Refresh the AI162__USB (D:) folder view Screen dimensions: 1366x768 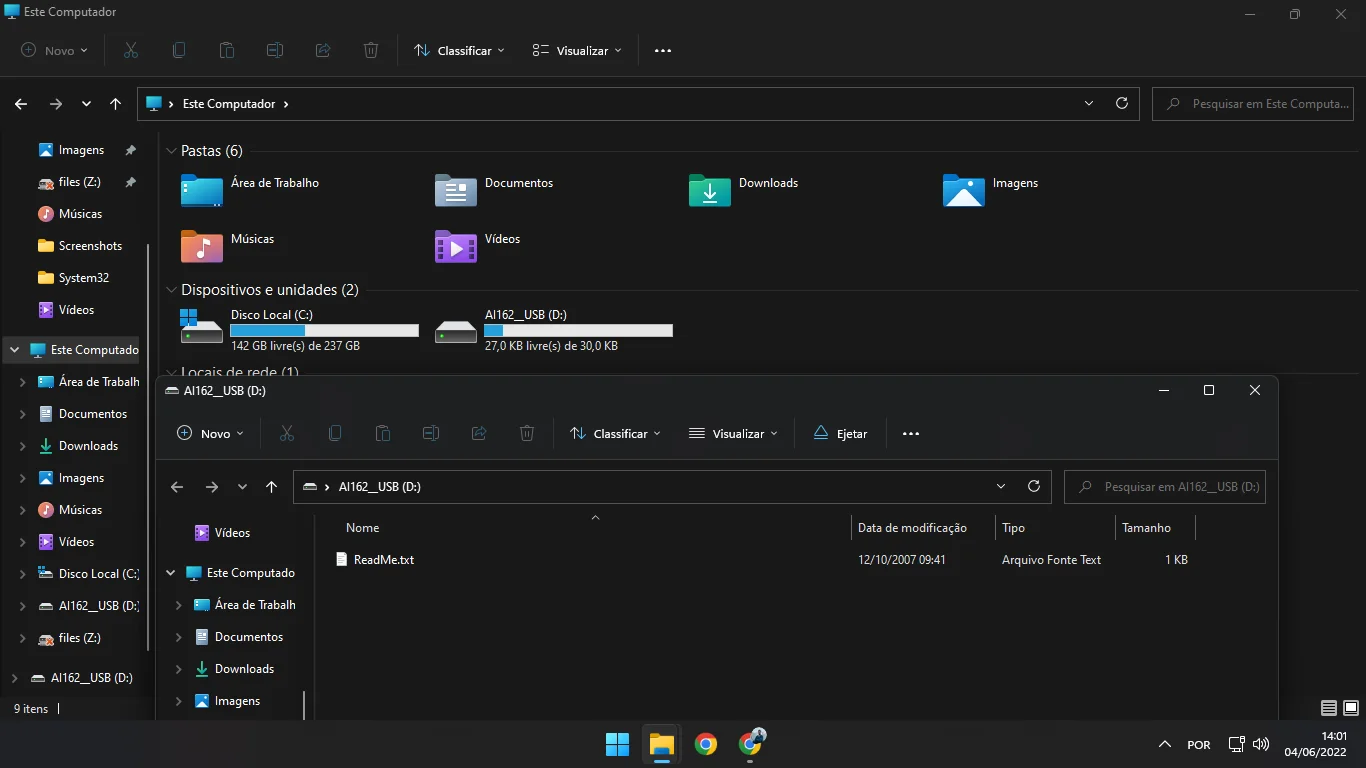click(1034, 486)
